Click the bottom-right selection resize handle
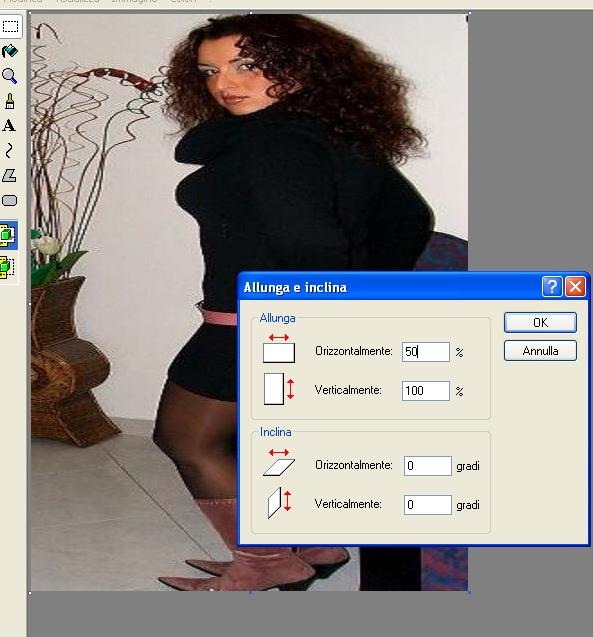This screenshot has height=637, width=593. point(469,593)
